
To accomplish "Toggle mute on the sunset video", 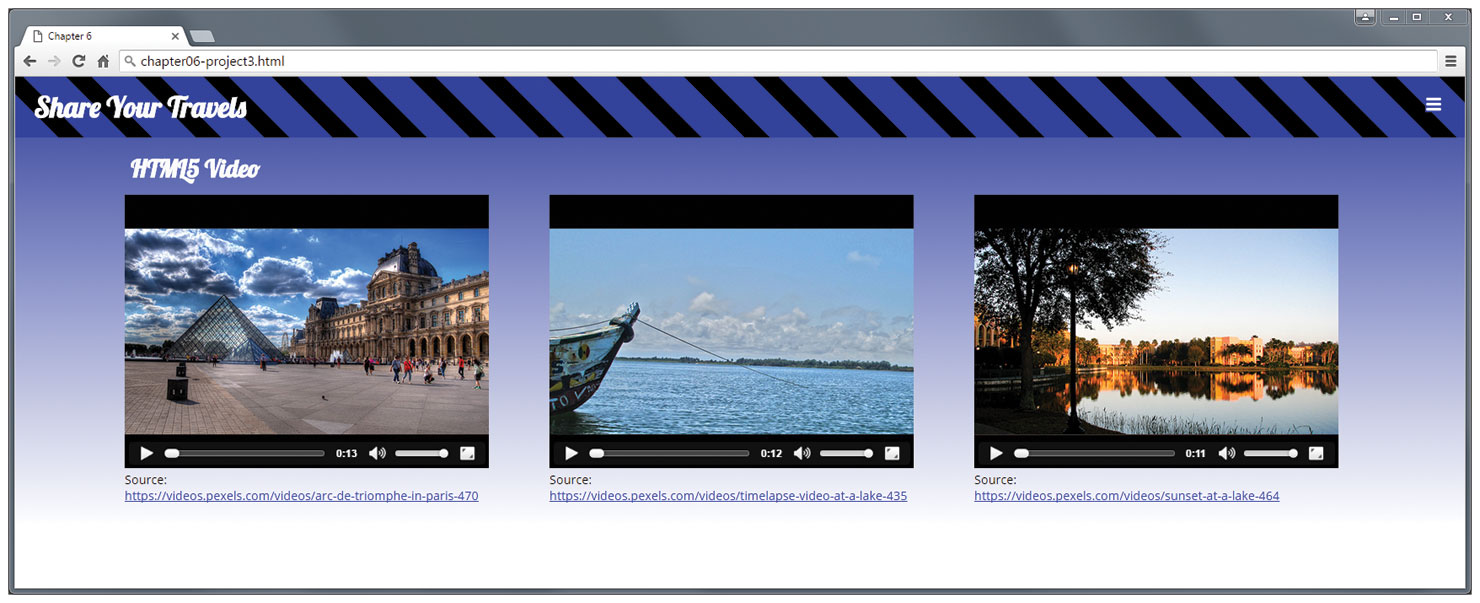I will (x=1226, y=453).
